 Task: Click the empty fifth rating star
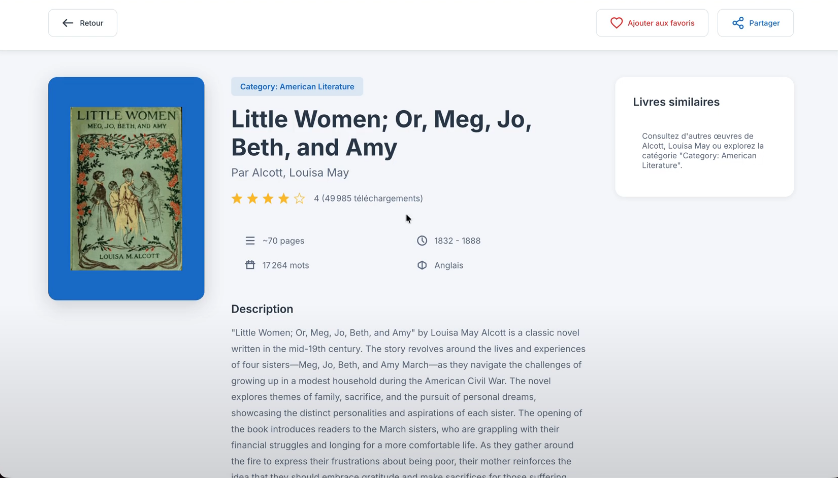pos(299,198)
